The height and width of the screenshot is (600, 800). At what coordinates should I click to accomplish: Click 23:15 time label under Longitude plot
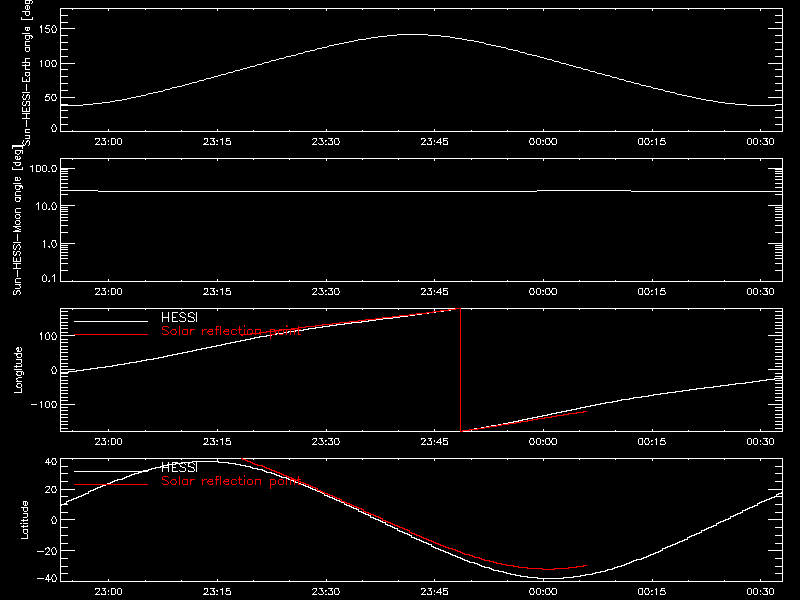pyautogui.click(x=217, y=442)
